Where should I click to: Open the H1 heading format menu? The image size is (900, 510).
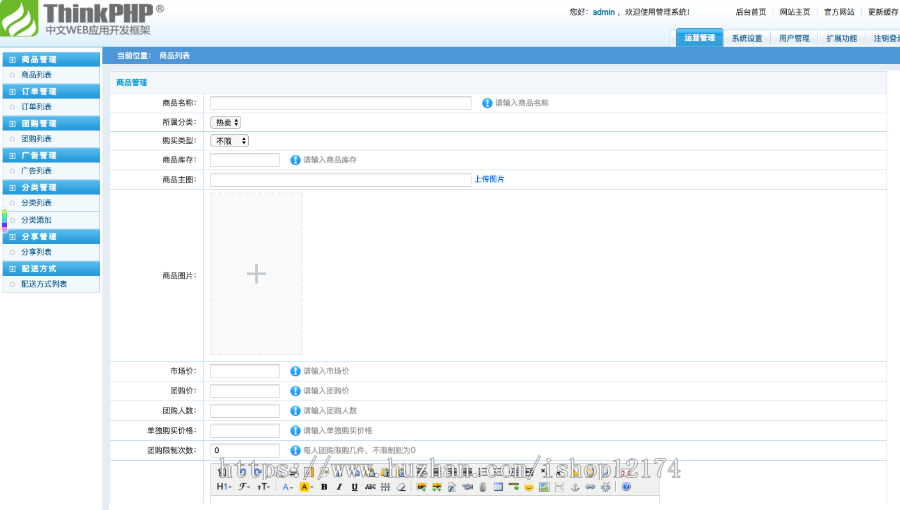pos(224,487)
